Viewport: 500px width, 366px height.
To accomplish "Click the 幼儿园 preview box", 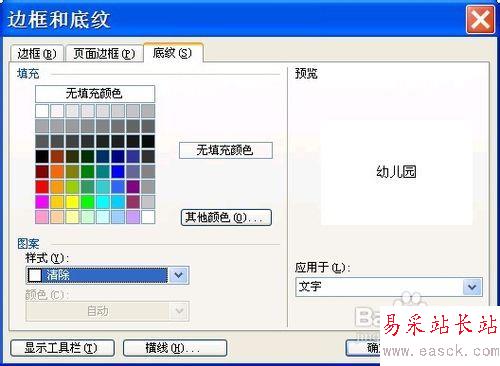I will [396, 172].
